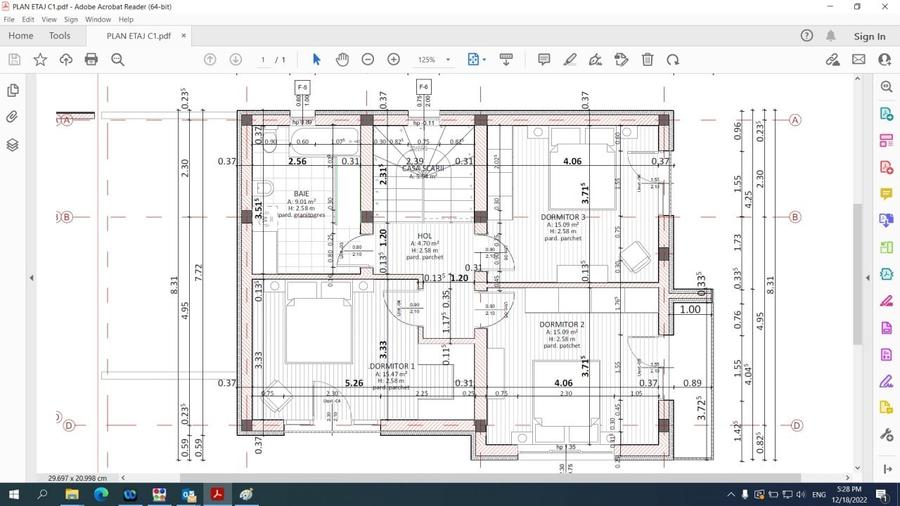Open the View menu
The image size is (900, 506).
pyautogui.click(x=49, y=19)
